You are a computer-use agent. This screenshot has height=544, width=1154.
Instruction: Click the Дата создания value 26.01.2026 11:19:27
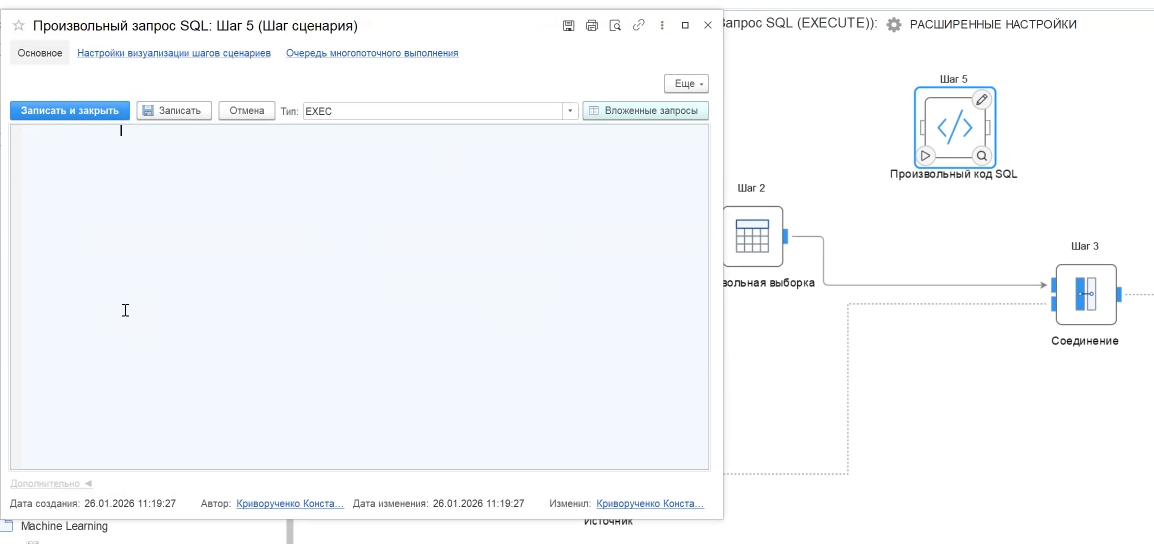tap(130, 504)
